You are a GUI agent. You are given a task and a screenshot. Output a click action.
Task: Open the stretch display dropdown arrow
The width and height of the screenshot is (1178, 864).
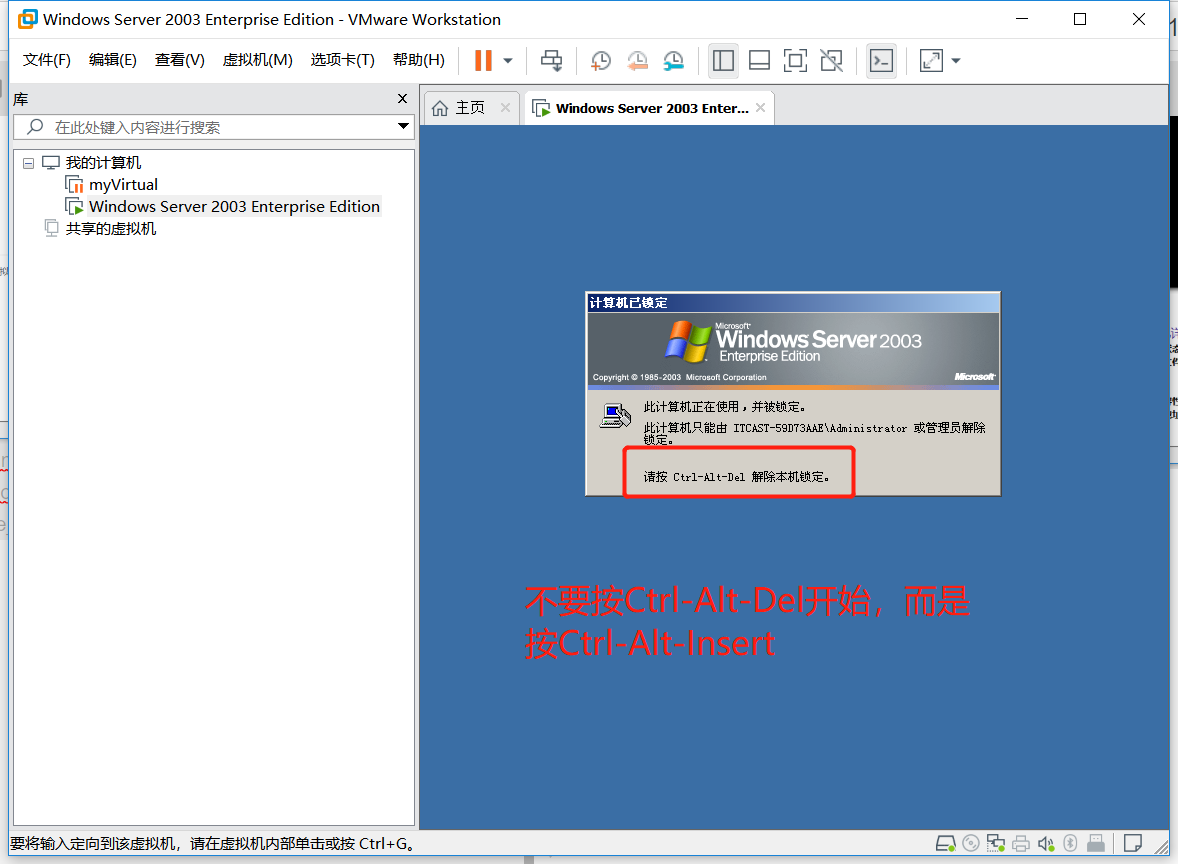[956, 61]
